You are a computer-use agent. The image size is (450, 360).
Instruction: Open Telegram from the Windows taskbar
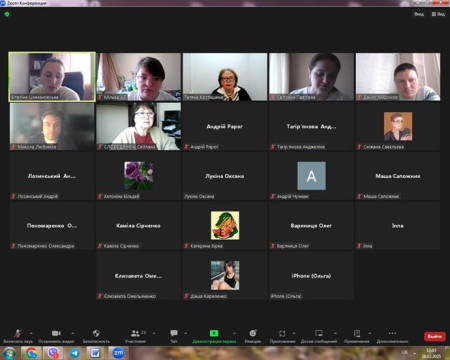pyautogui.click(x=75, y=353)
